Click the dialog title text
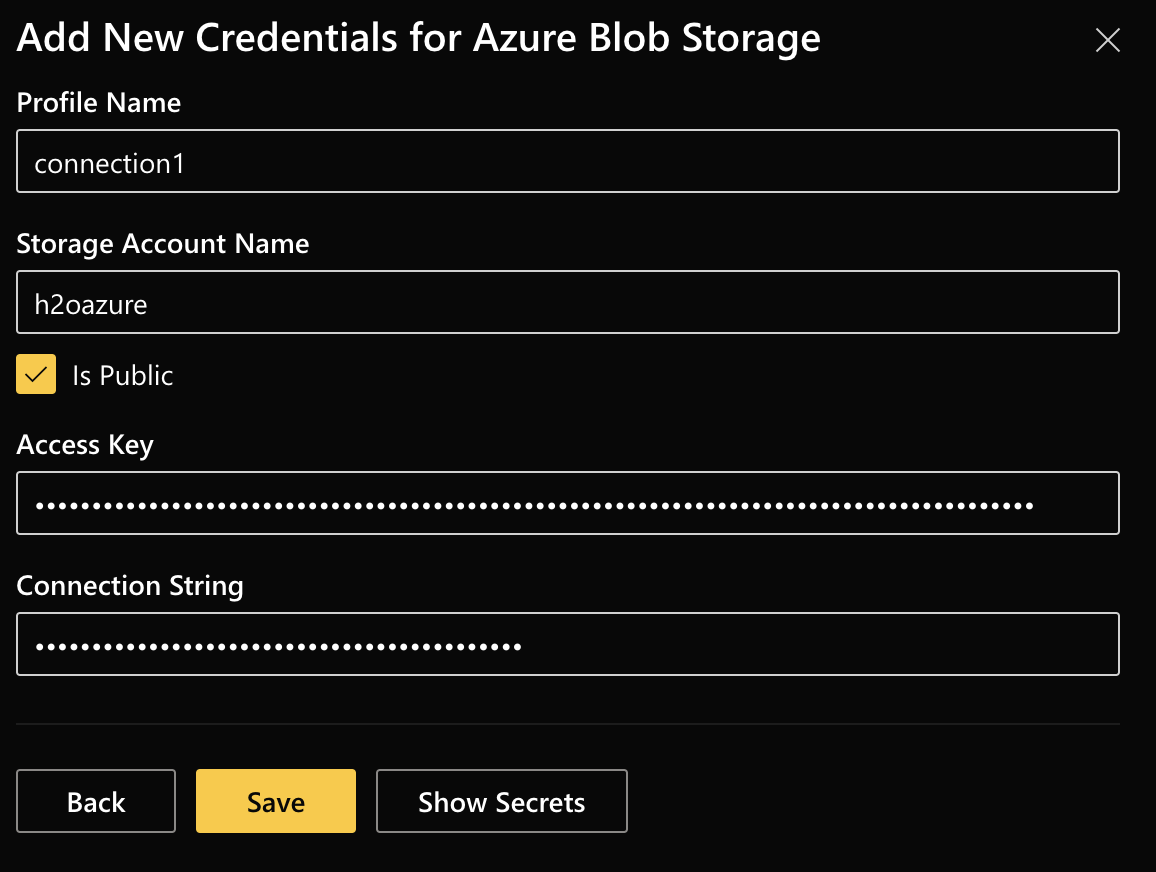The image size is (1156, 872). click(x=417, y=37)
